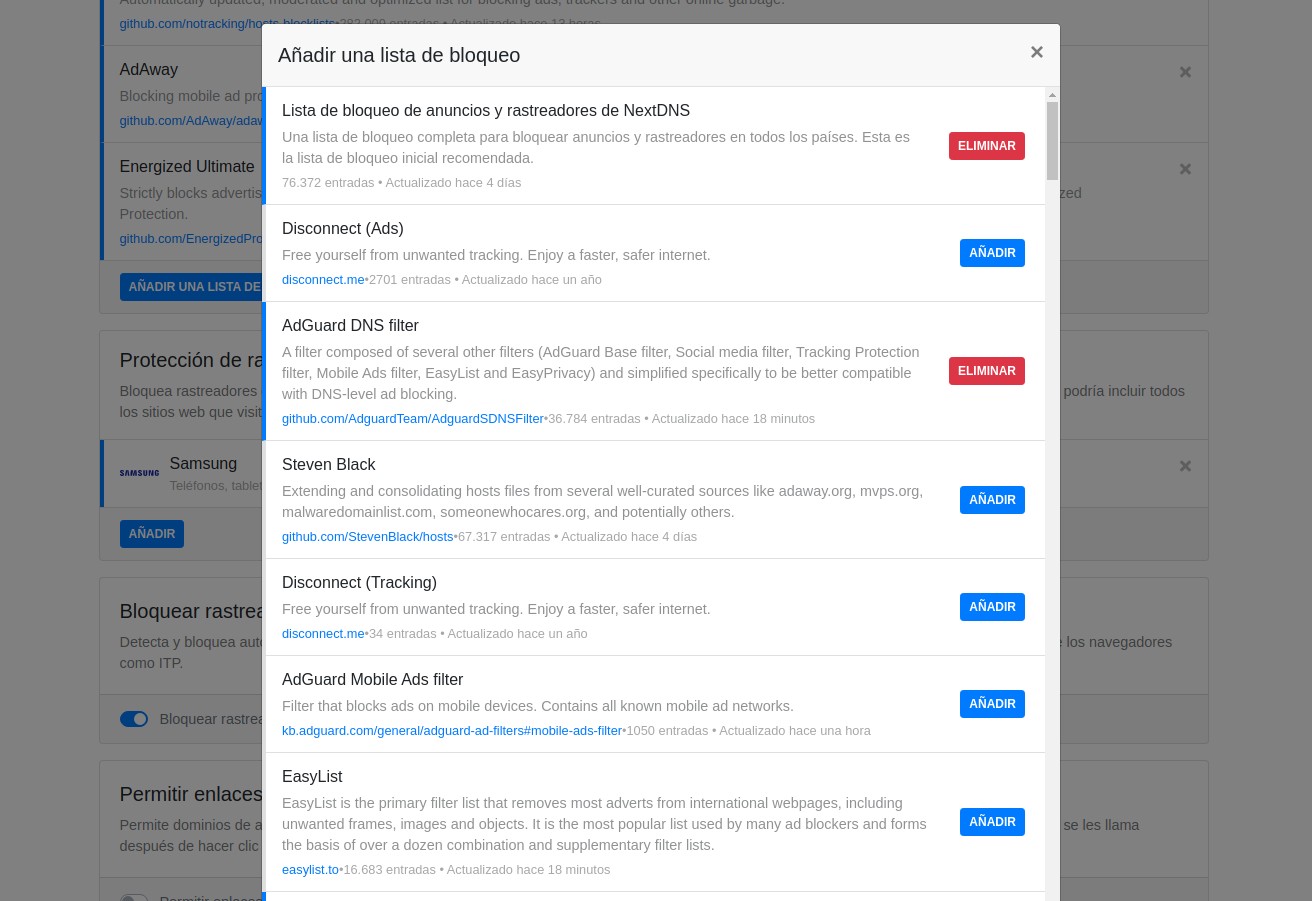The width and height of the screenshot is (1312, 901).
Task: Close the Añadir una lista de bloqueo dialog
Action: [1036, 53]
